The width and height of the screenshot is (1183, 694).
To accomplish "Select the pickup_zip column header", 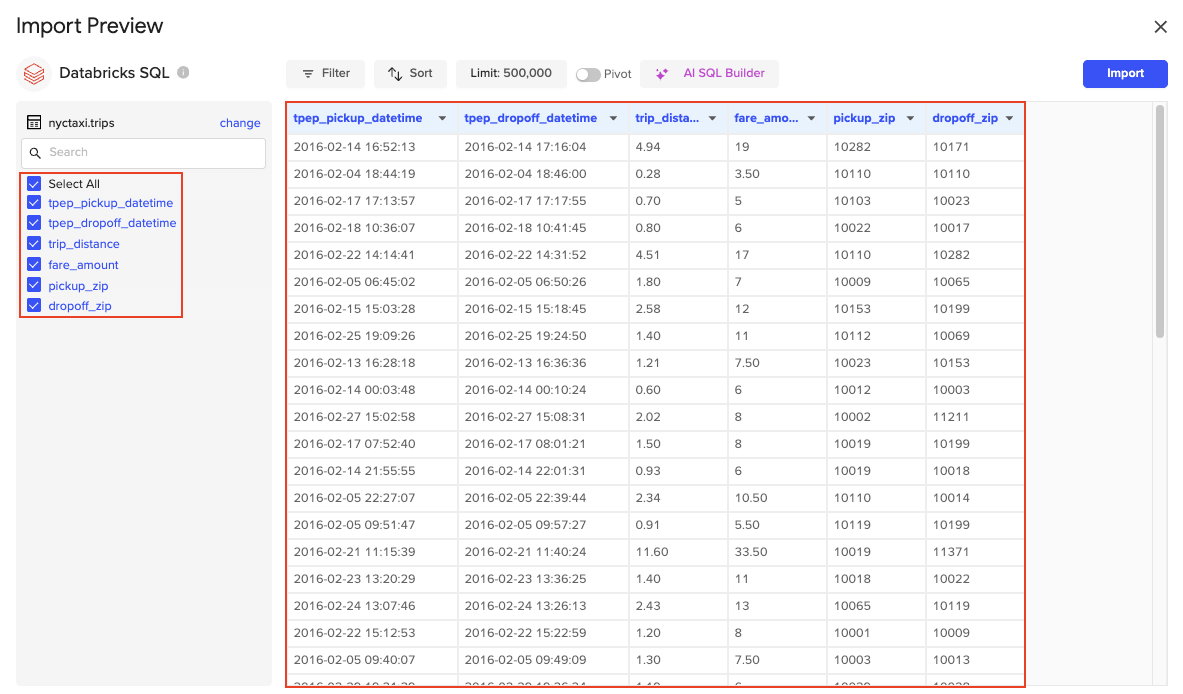I will [x=862, y=117].
